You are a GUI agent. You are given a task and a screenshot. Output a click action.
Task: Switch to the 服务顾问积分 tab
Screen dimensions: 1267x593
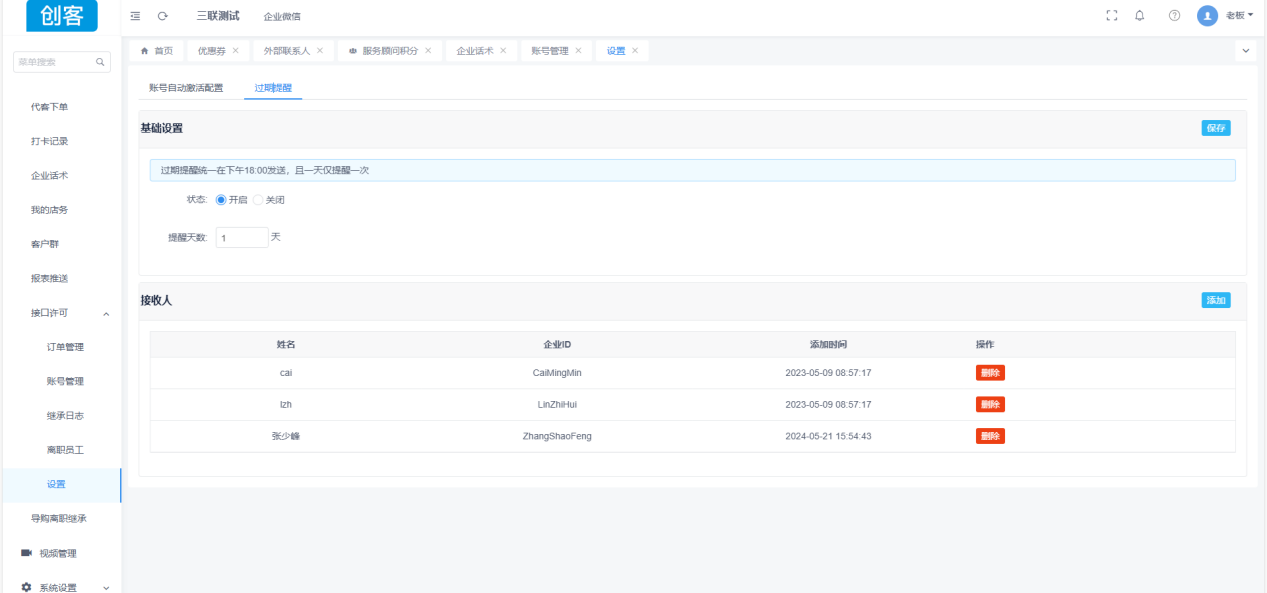(x=390, y=51)
